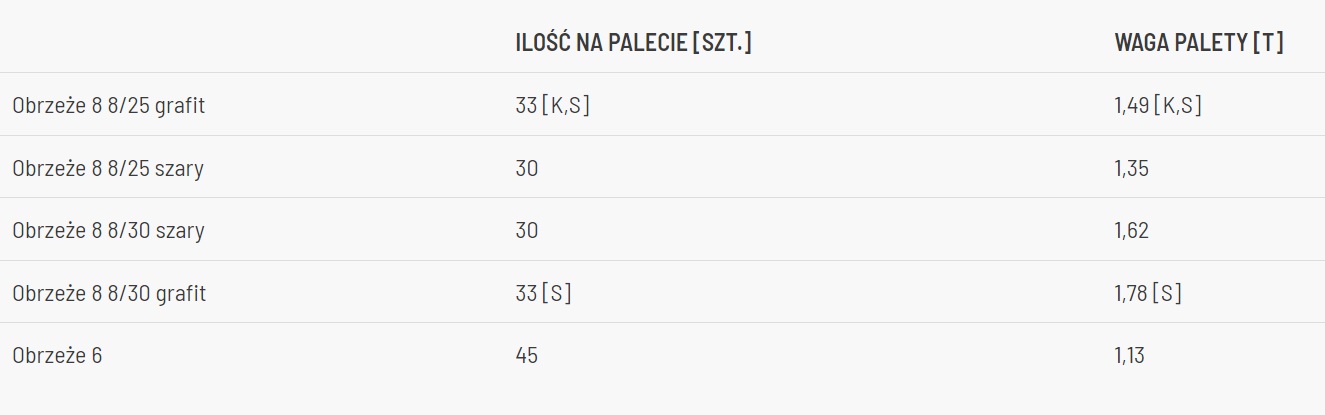Click number 33 in Obrzeże 8 8/25 grafit row
Screen dimensions: 1325x415
[526, 105]
